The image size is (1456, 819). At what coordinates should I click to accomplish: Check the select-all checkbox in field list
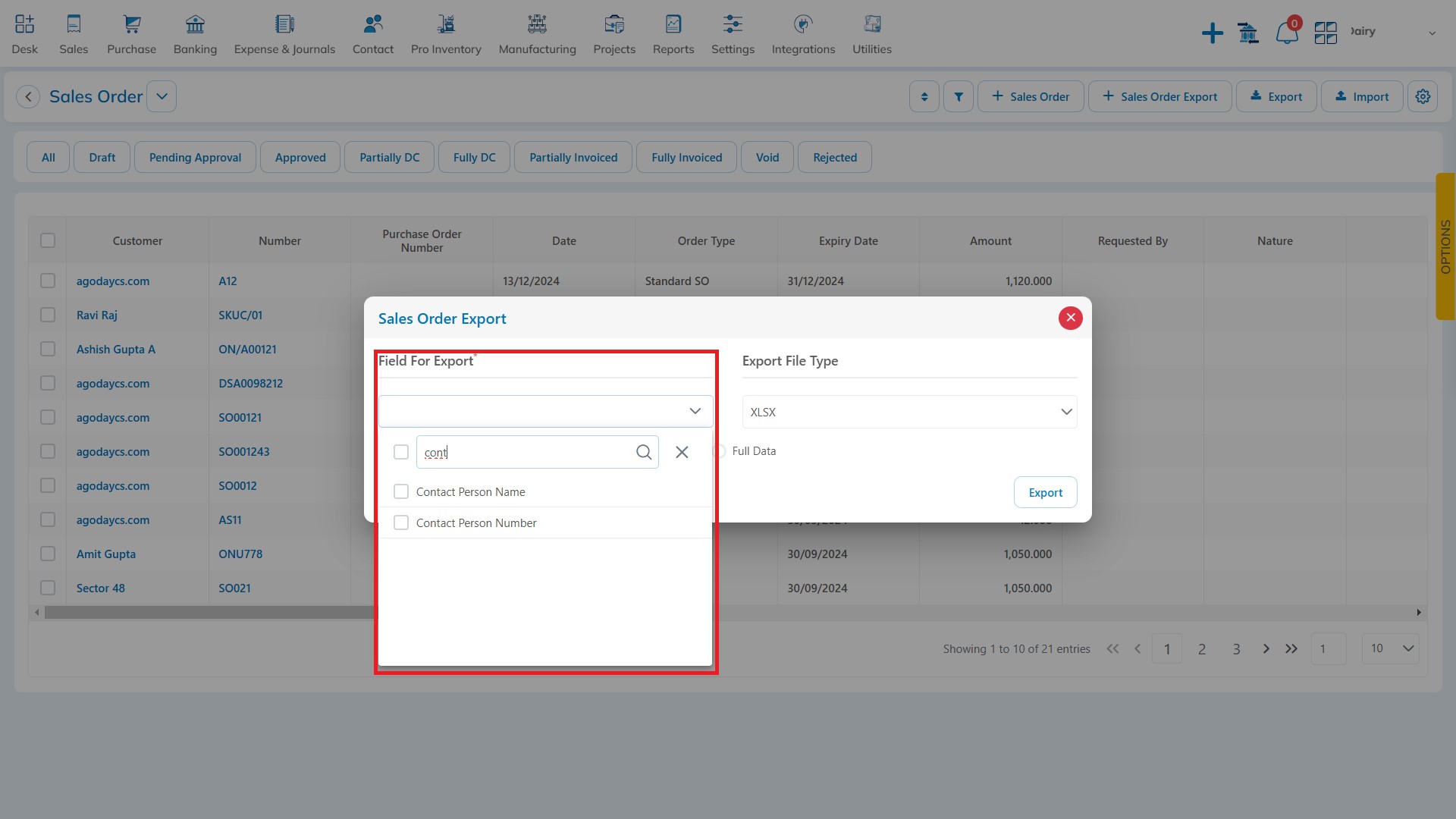401,452
